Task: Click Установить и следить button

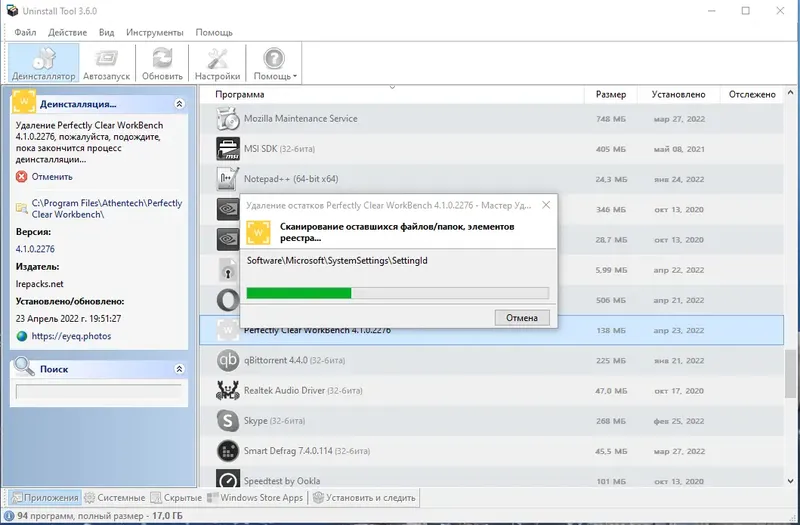Action: point(364,497)
